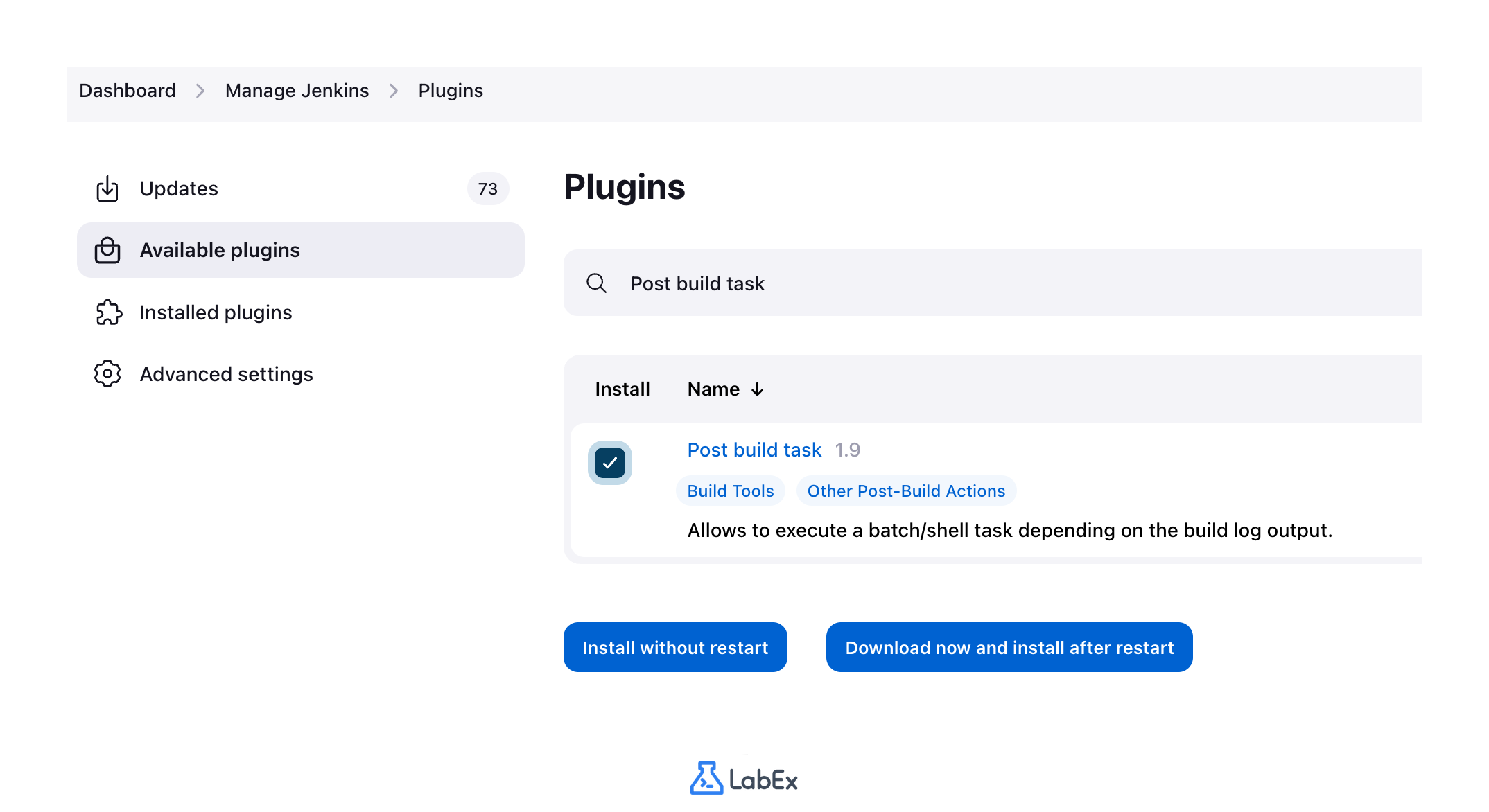Open the Updates section

[178, 188]
